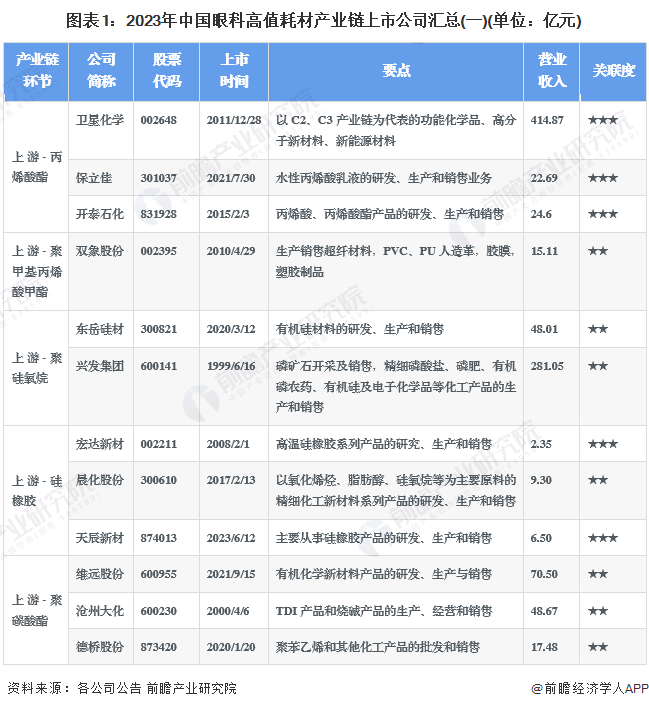The height and width of the screenshot is (709, 649).
Task: Click listing date 2000/4/6
Action: 227,611
